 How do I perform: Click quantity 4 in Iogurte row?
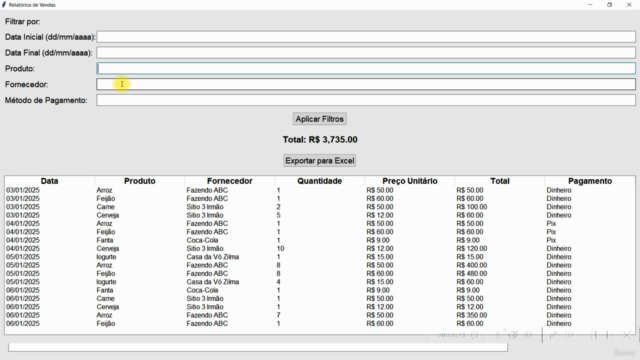pyautogui.click(x=278, y=282)
